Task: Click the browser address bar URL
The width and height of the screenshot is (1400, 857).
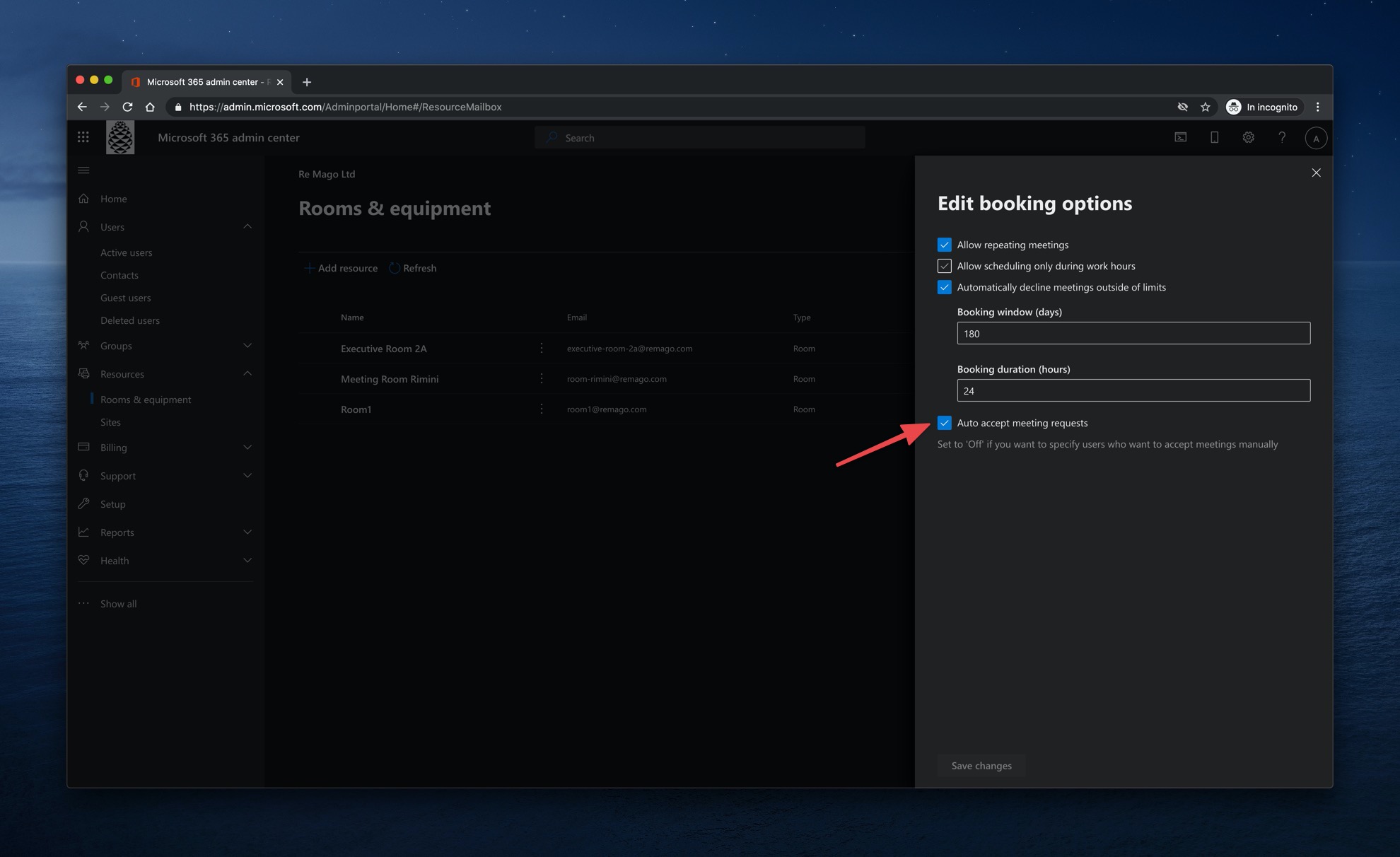Action: pyautogui.click(x=345, y=107)
